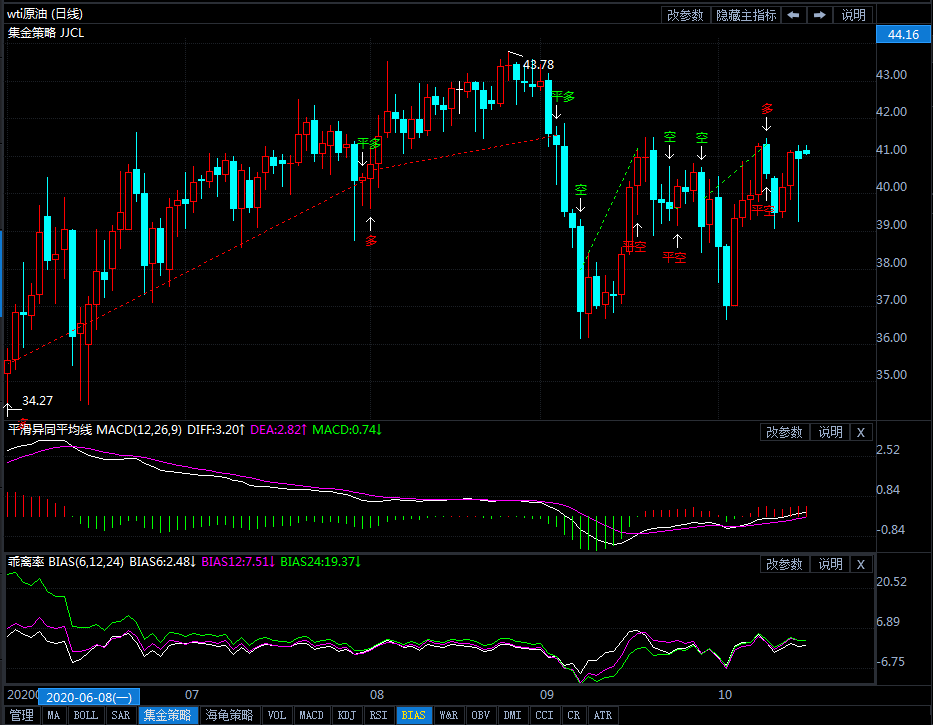Open the 管理 indicator manager
933x725 pixels.
coord(21,715)
